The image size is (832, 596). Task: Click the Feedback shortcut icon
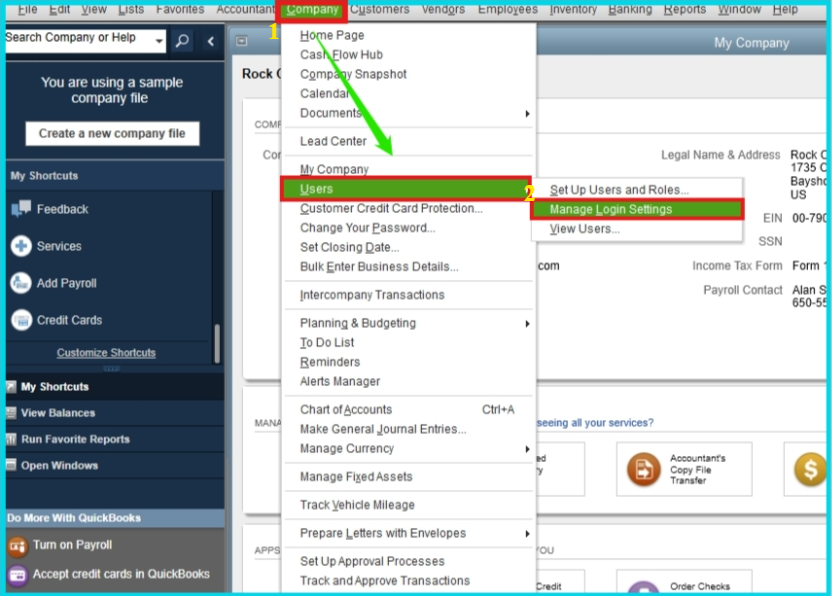[21, 209]
